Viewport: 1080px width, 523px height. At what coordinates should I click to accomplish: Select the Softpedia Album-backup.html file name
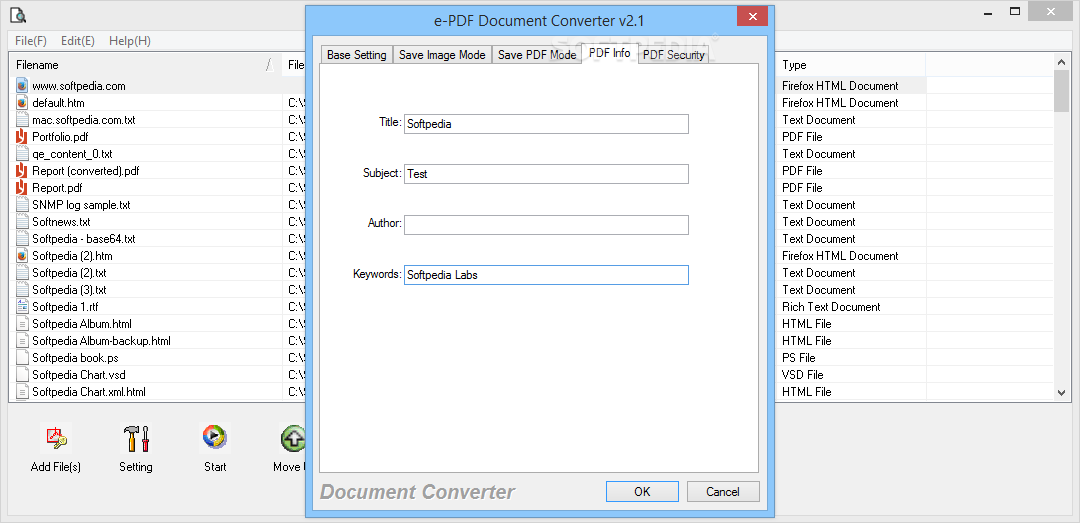point(101,341)
